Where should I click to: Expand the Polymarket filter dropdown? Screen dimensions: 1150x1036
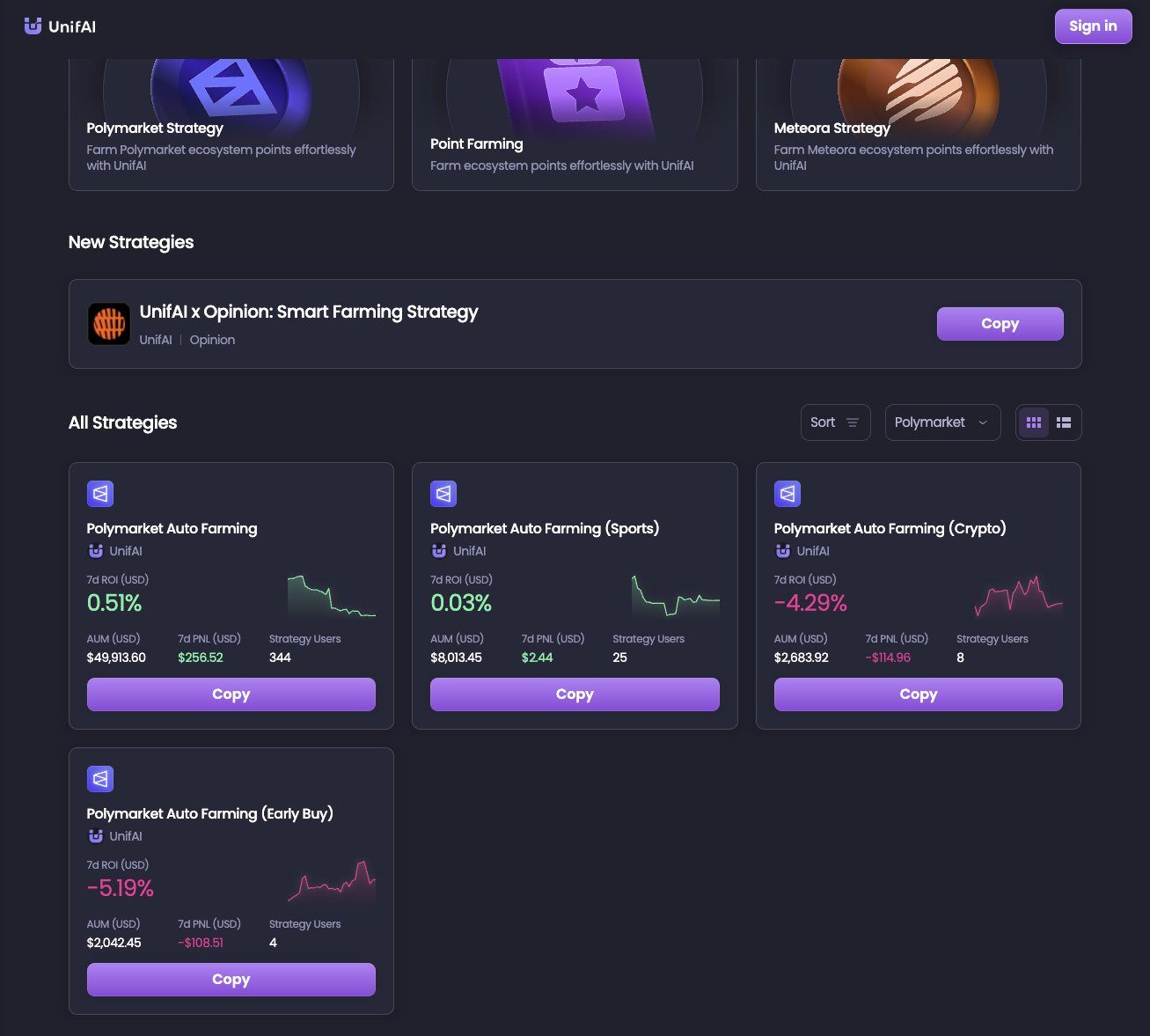[x=942, y=422]
